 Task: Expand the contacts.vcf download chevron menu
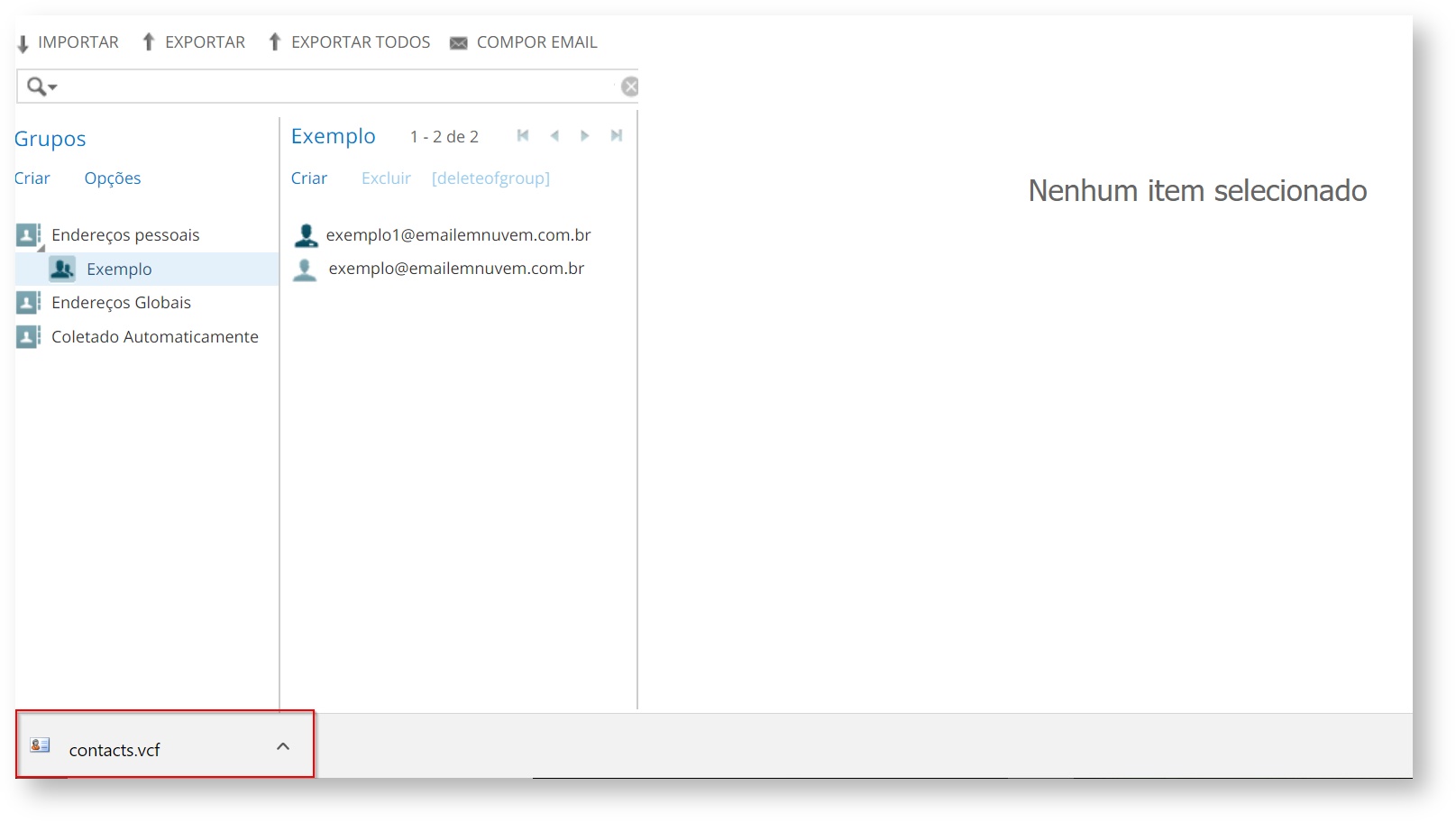tap(283, 746)
